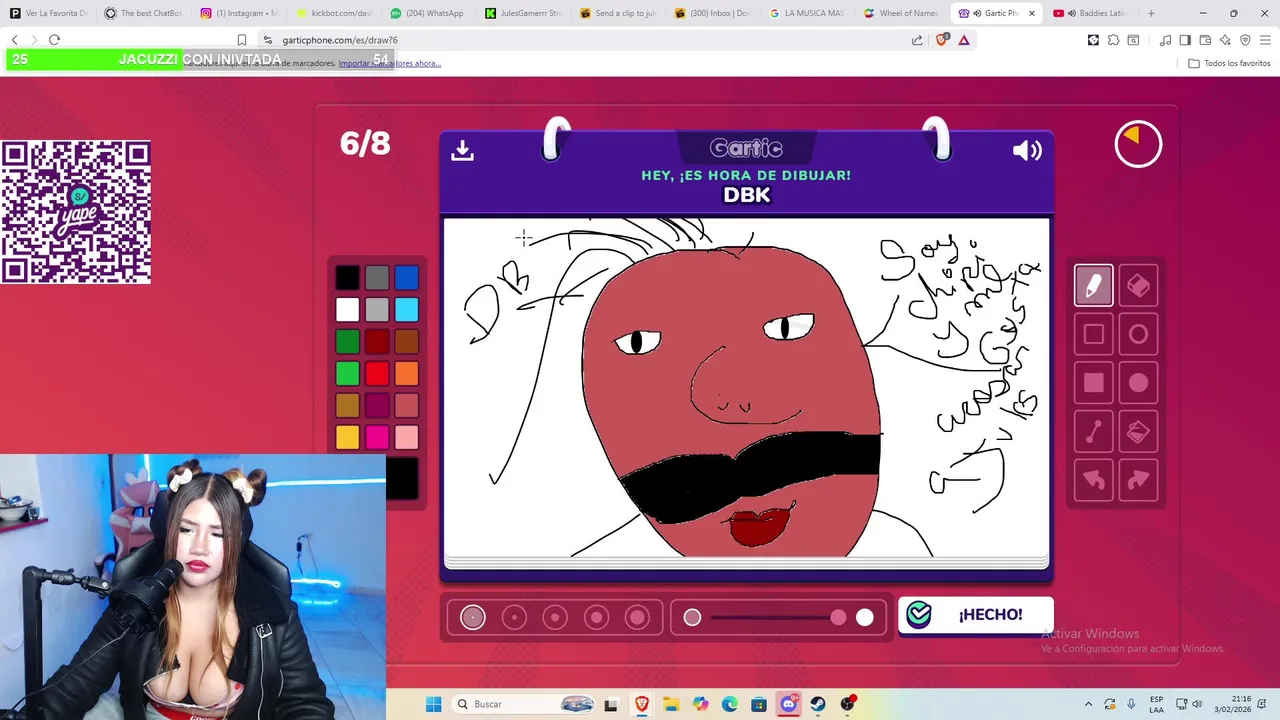Open Brave Wallet icon
The image size is (1280, 720).
(x=1205, y=40)
